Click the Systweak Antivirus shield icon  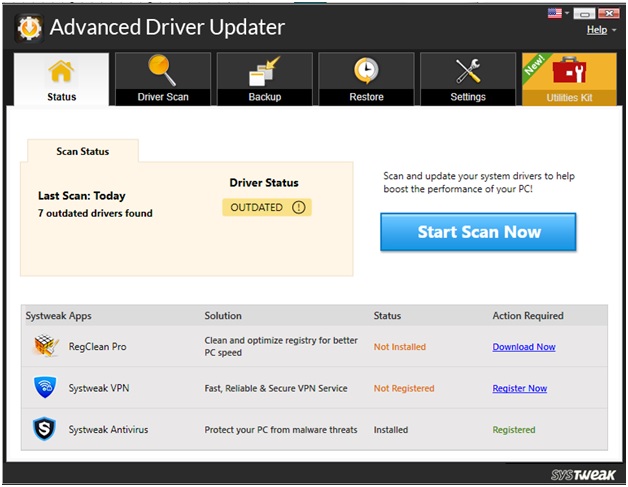pyautogui.click(x=44, y=429)
